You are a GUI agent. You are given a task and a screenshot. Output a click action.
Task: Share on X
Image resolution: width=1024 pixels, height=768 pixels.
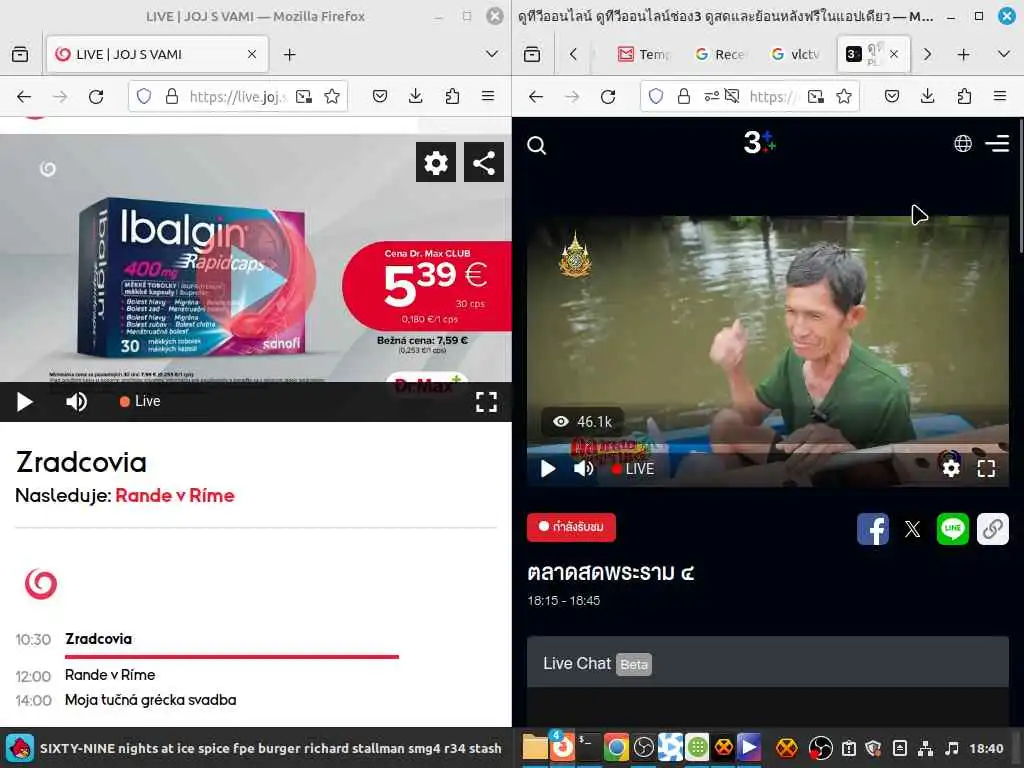[912, 528]
